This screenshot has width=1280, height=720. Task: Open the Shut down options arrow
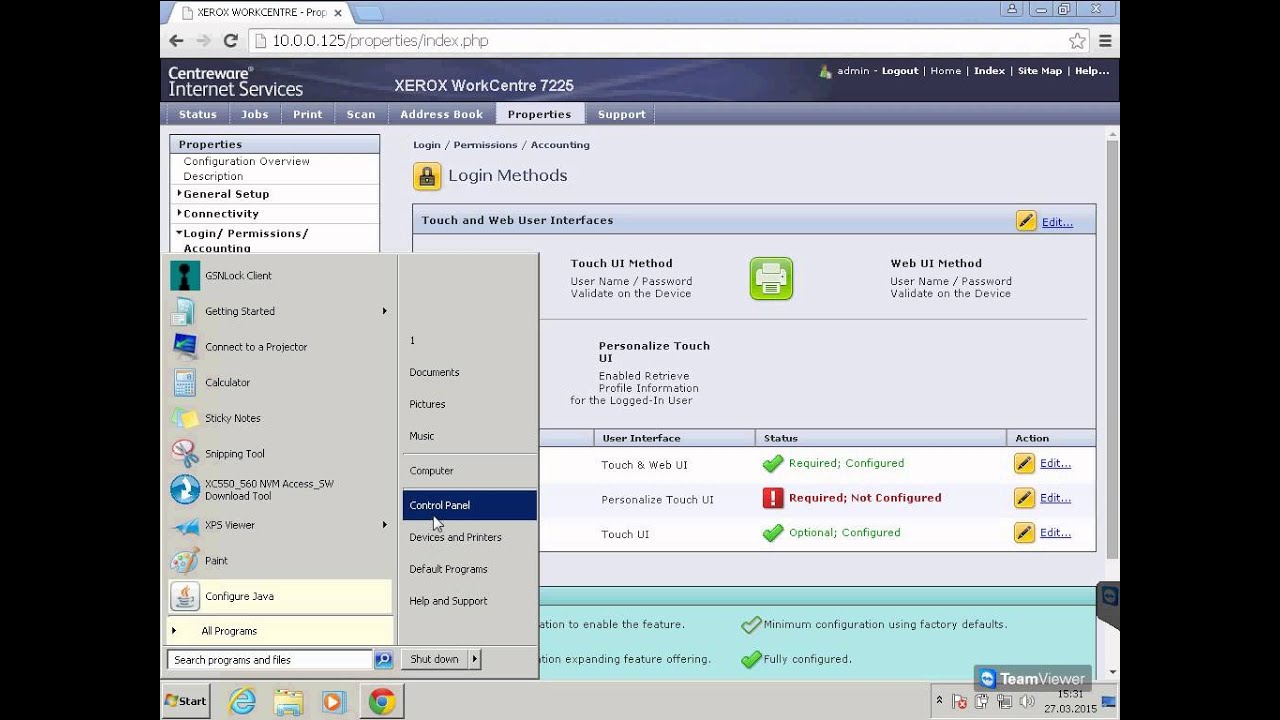(474, 659)
